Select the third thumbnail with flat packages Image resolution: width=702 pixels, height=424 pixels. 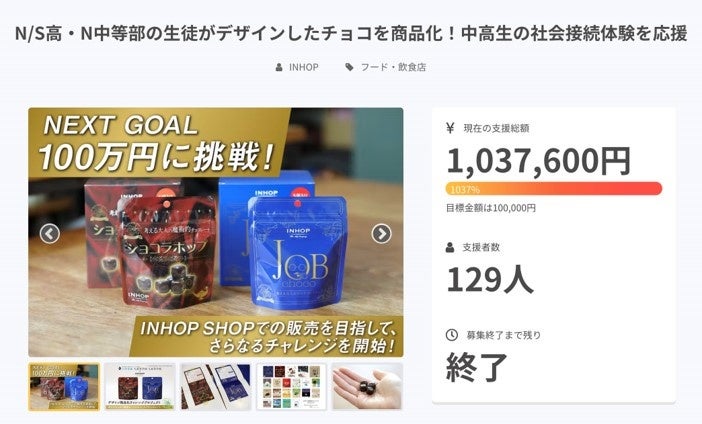point(216,387)
